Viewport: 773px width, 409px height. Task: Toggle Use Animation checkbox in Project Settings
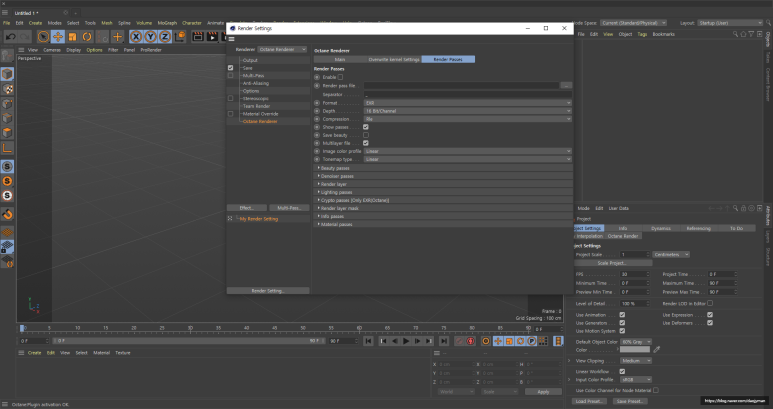point(622,315)
